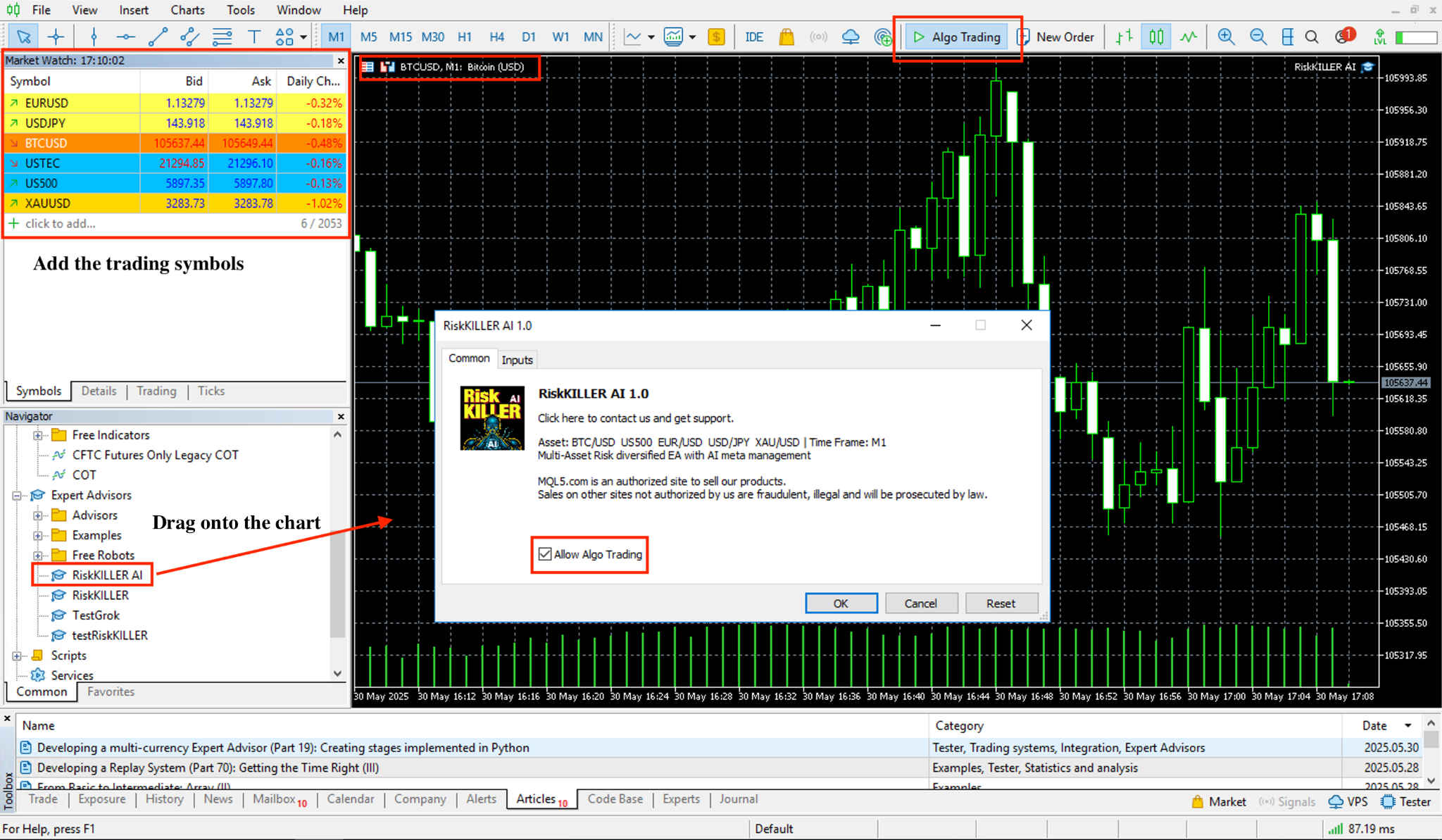Screen dimensions: 1442x840
Task: Click the copy trading signal icon
Action: pos(882,37)
